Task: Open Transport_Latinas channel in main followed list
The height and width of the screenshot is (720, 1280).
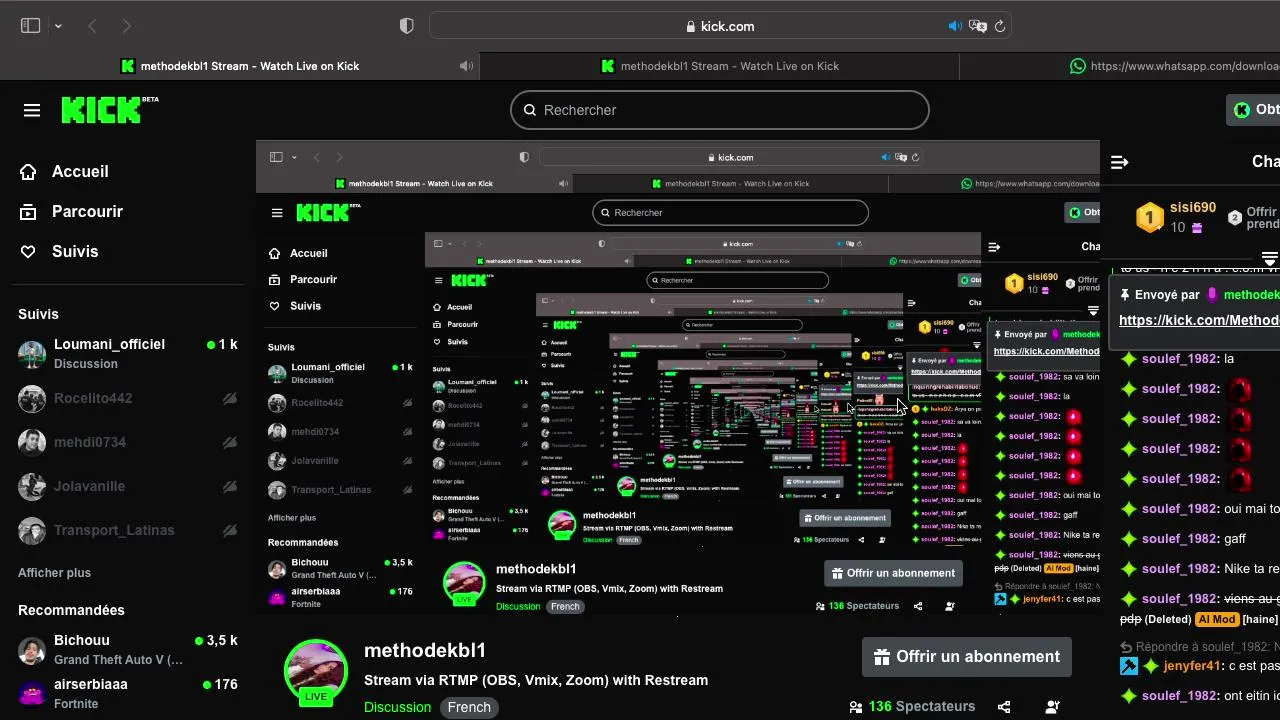Action: pyautogui.click(x=128, y=530)
